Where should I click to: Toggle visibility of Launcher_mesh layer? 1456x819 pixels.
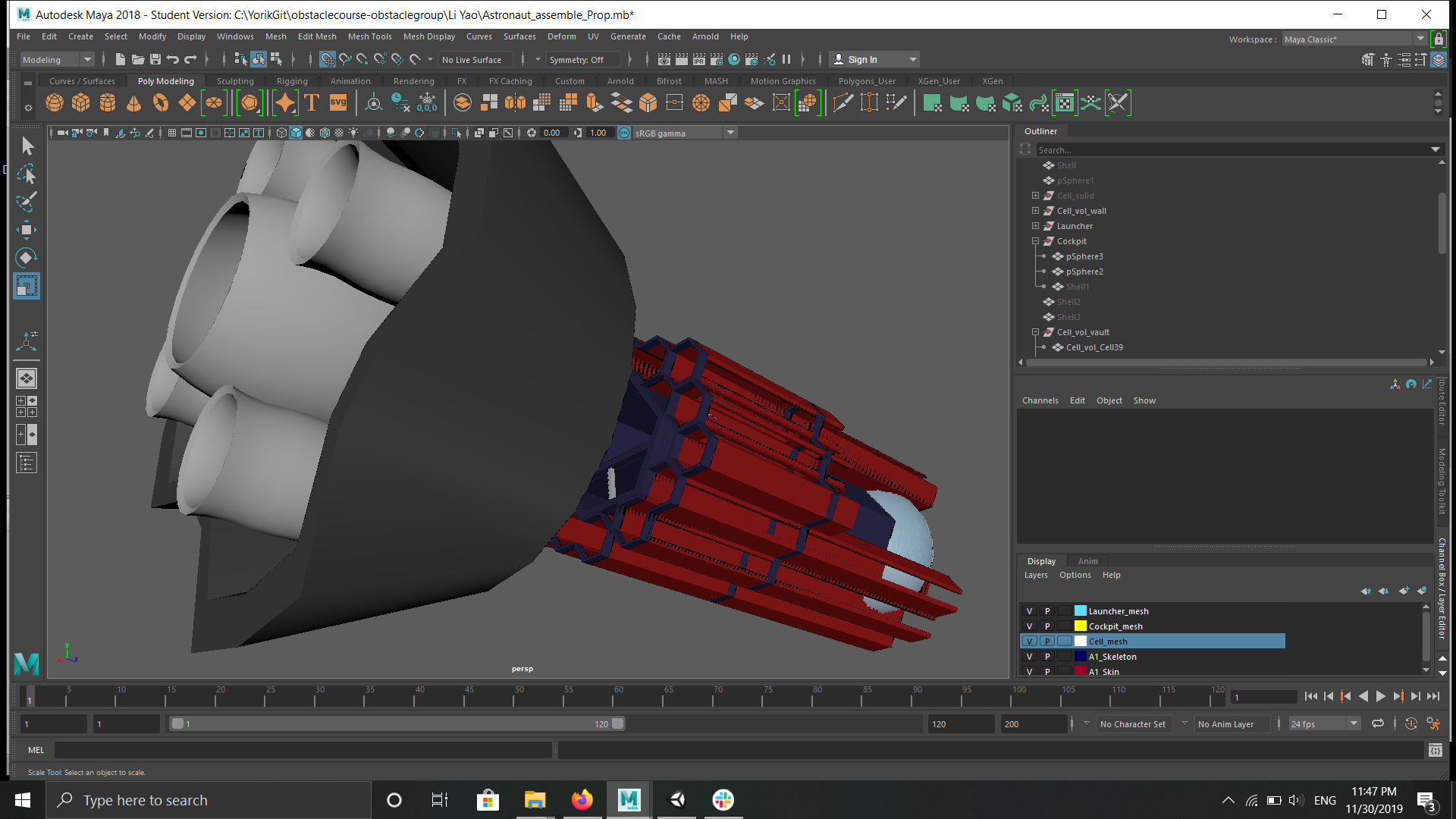coord(1029,611)
